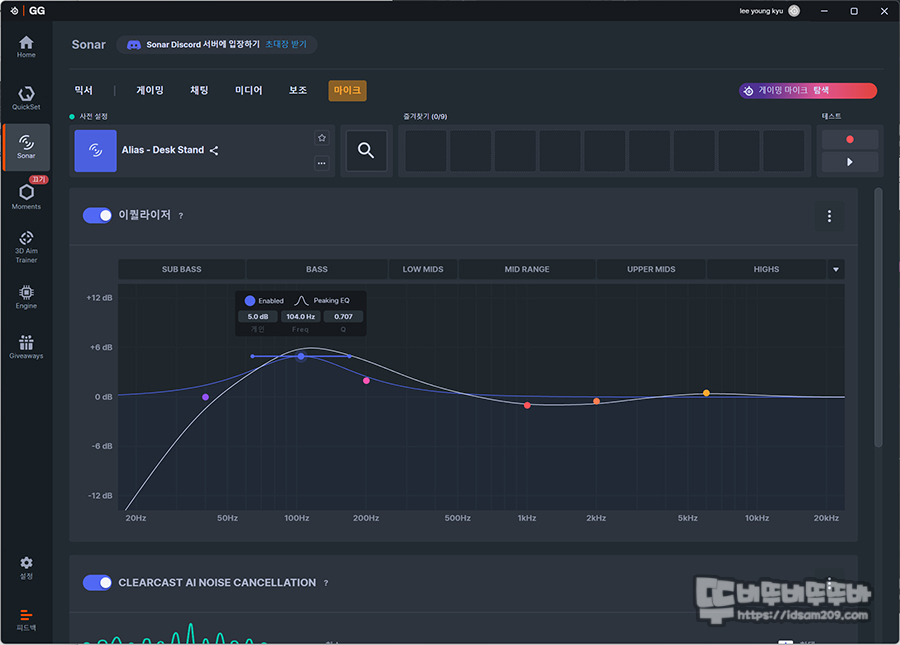Click the Alias - Desk Stand preset name
This screenshot has width=900, height=645.
[x=162, y=150]
